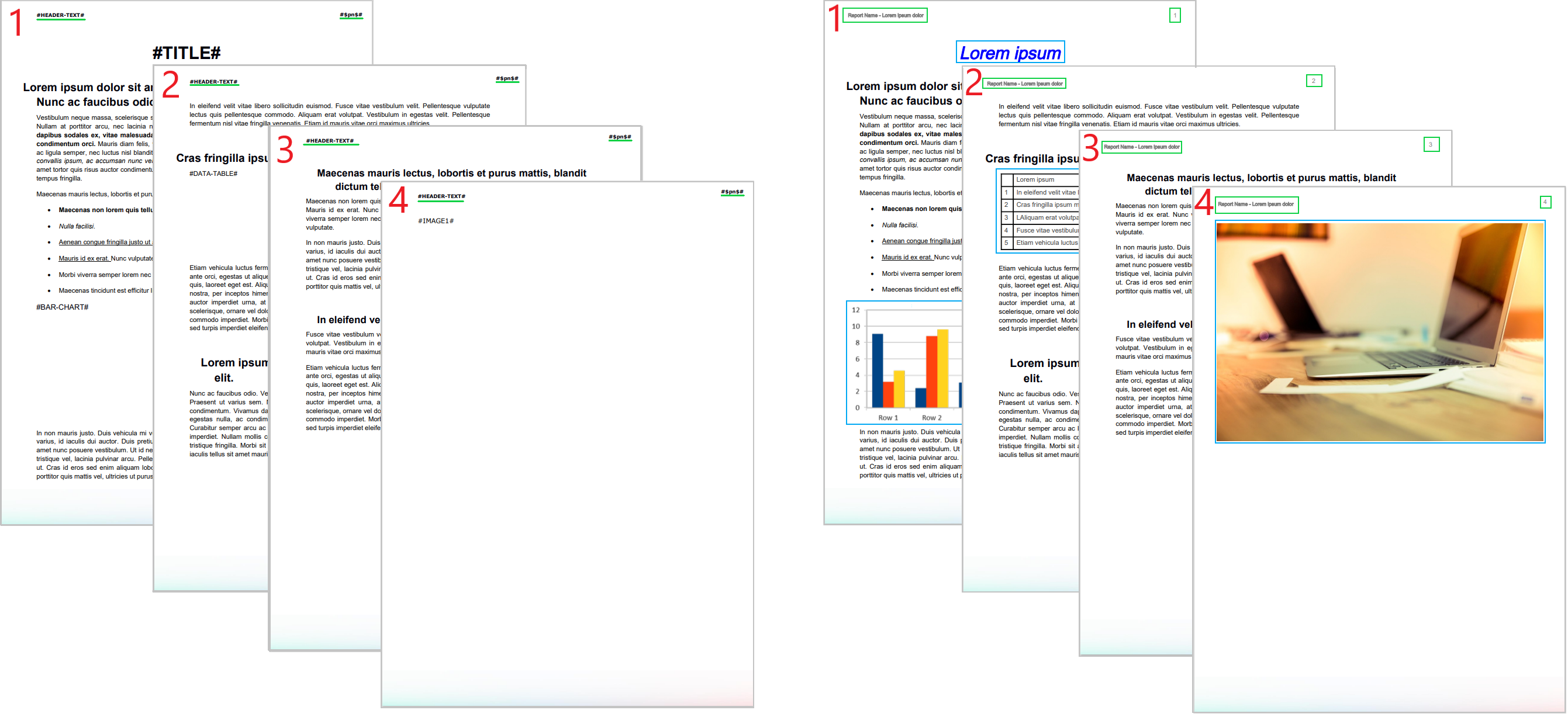The height and width of the screenshot is (717, 1568).
Task: Click the bar chart in the generated report
Action: click(904, 362)
